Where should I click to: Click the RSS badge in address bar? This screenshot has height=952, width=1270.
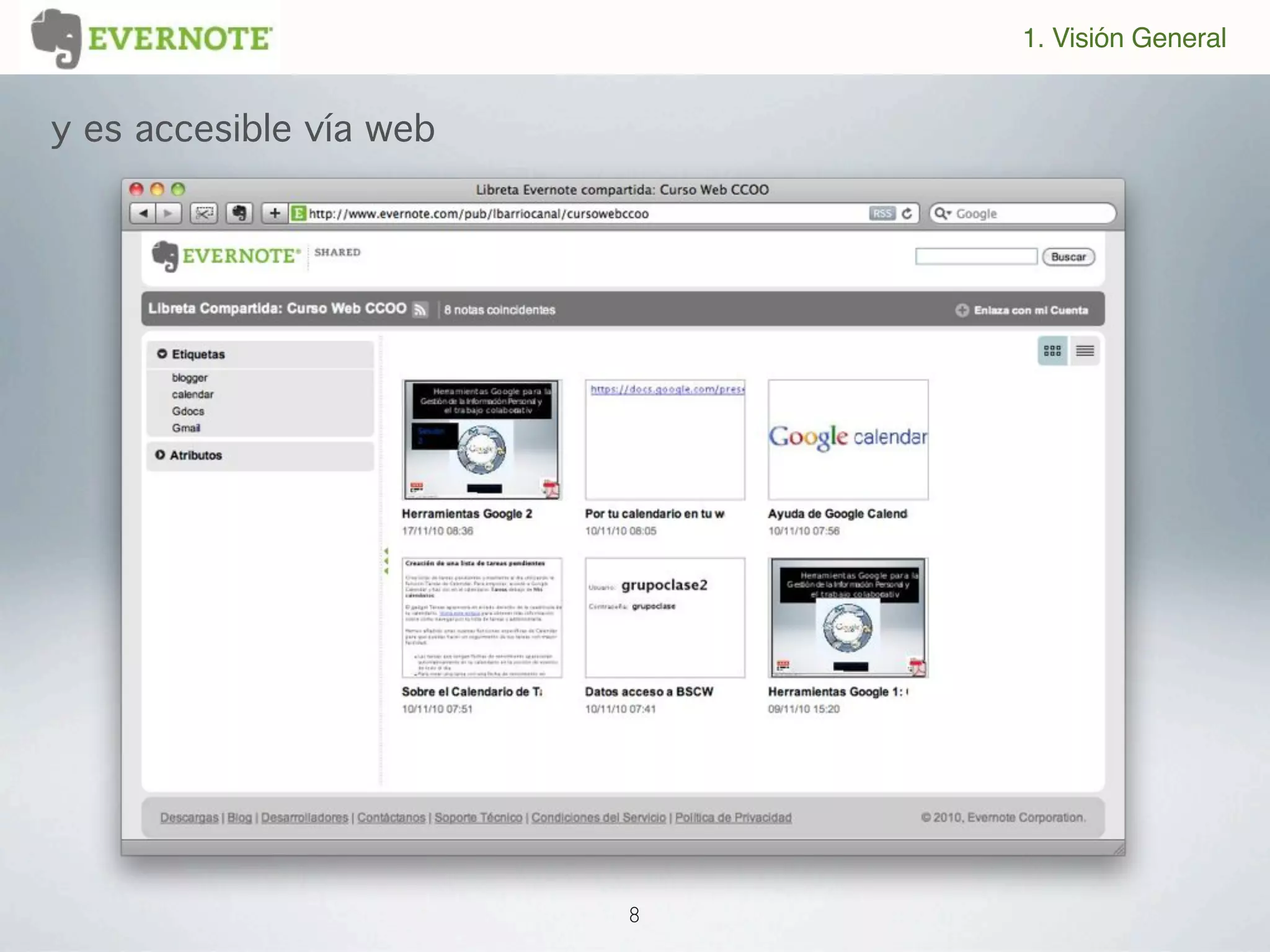[882, 214]
